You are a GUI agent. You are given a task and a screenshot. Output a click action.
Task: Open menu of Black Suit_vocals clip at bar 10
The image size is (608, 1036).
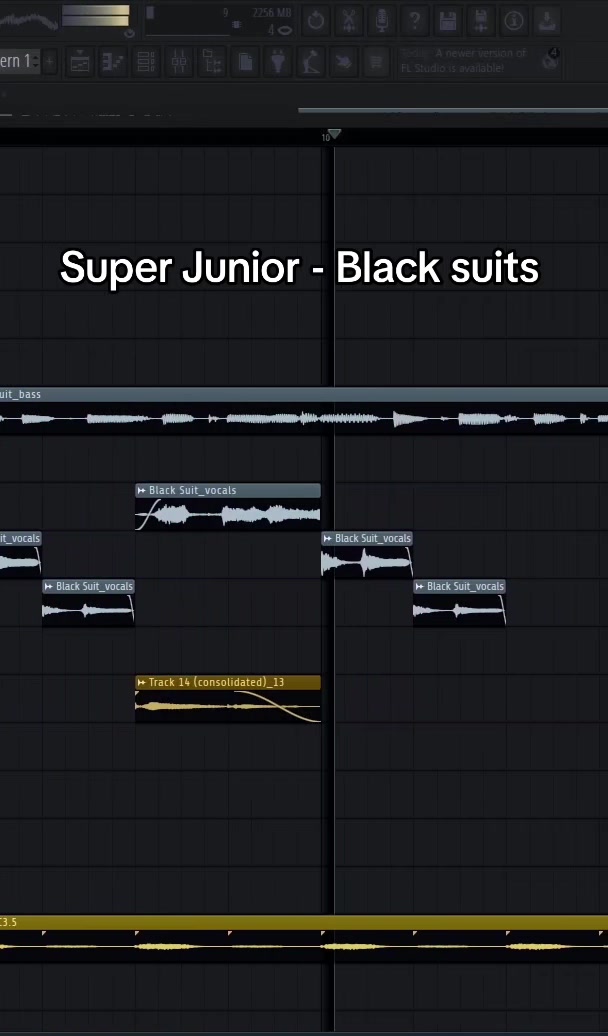click(x=327, y=538)
